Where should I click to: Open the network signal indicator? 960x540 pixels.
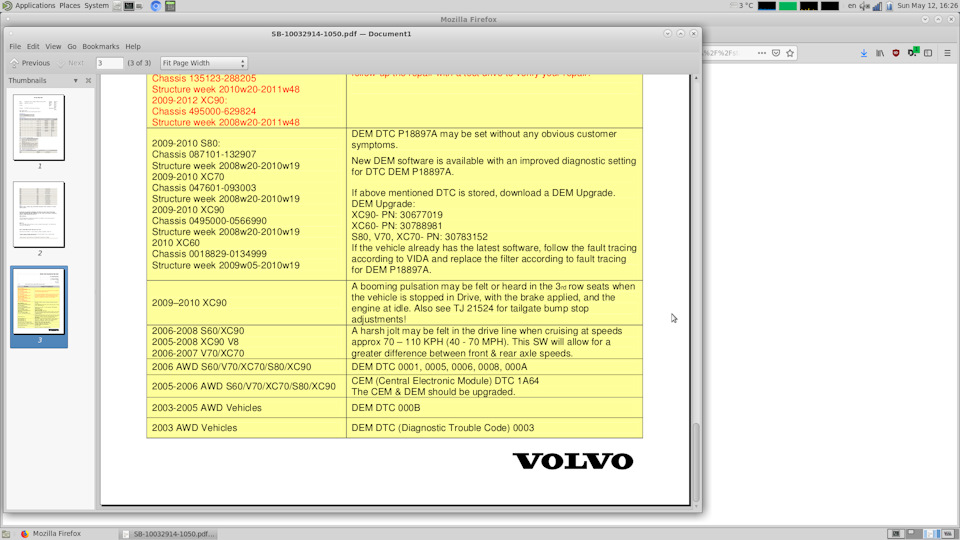[x=877, y=6]
